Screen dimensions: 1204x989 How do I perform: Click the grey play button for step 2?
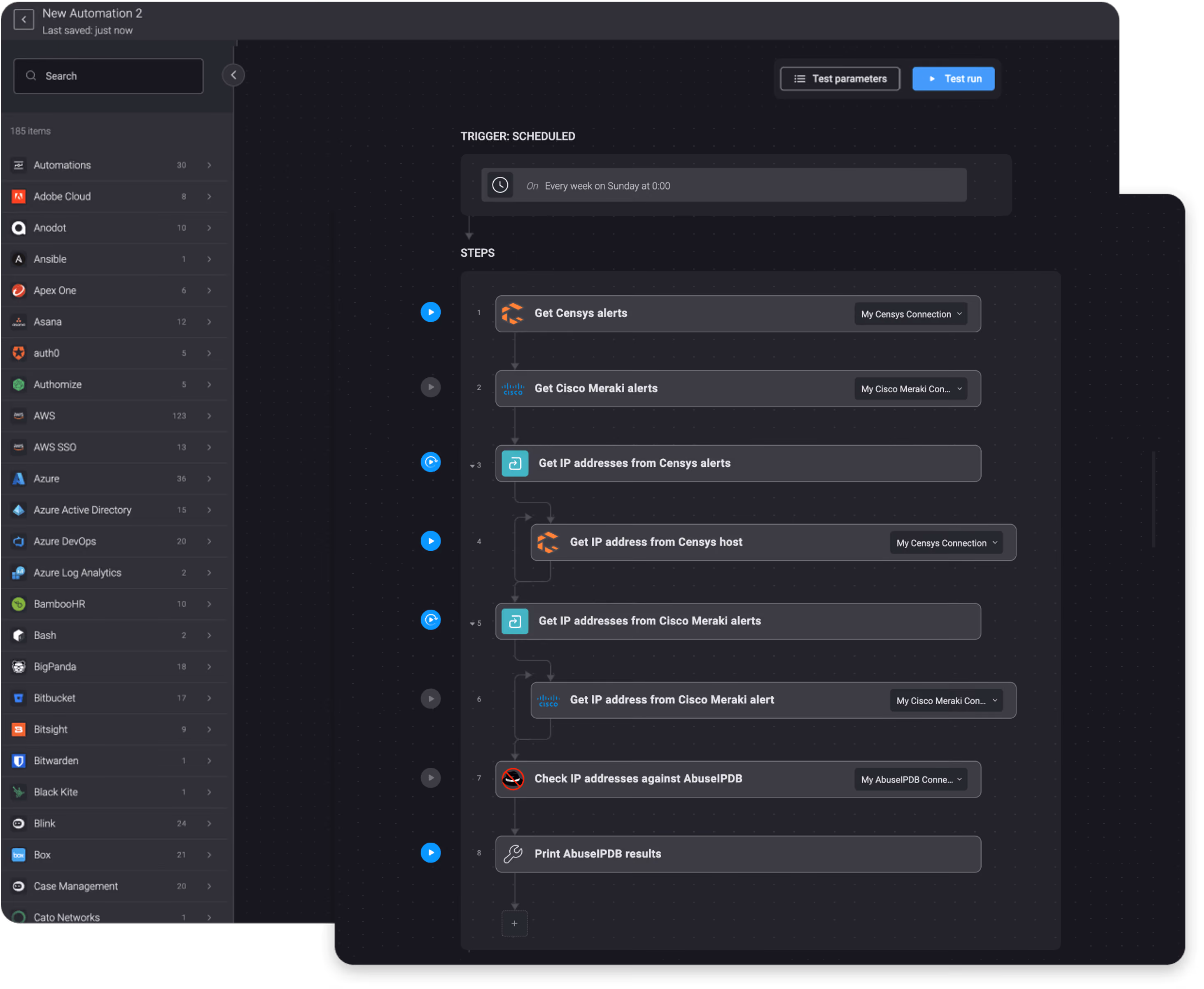431,387
